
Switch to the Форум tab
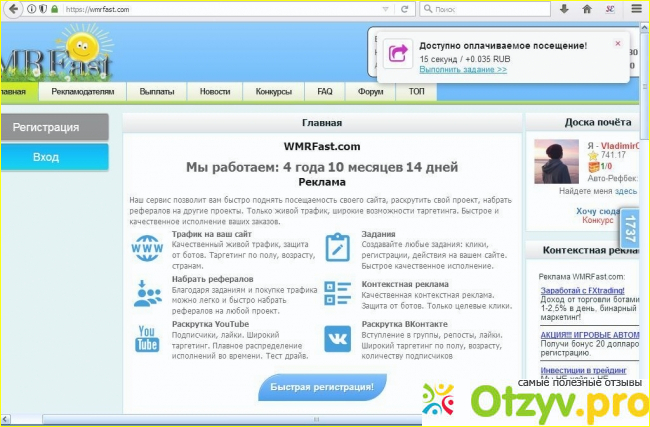coord(369,91)
